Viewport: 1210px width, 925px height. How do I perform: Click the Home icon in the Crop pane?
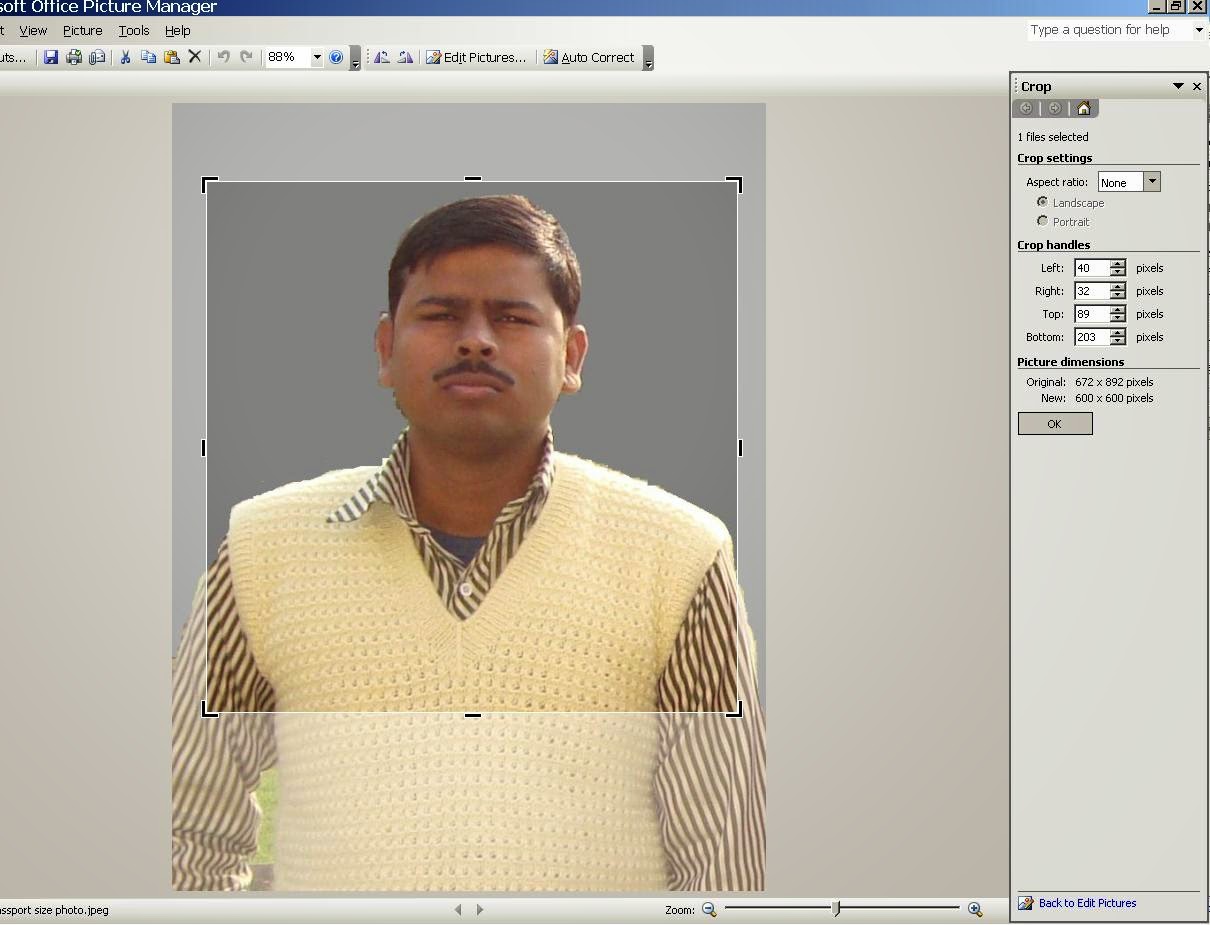(x=1083, y=108)
